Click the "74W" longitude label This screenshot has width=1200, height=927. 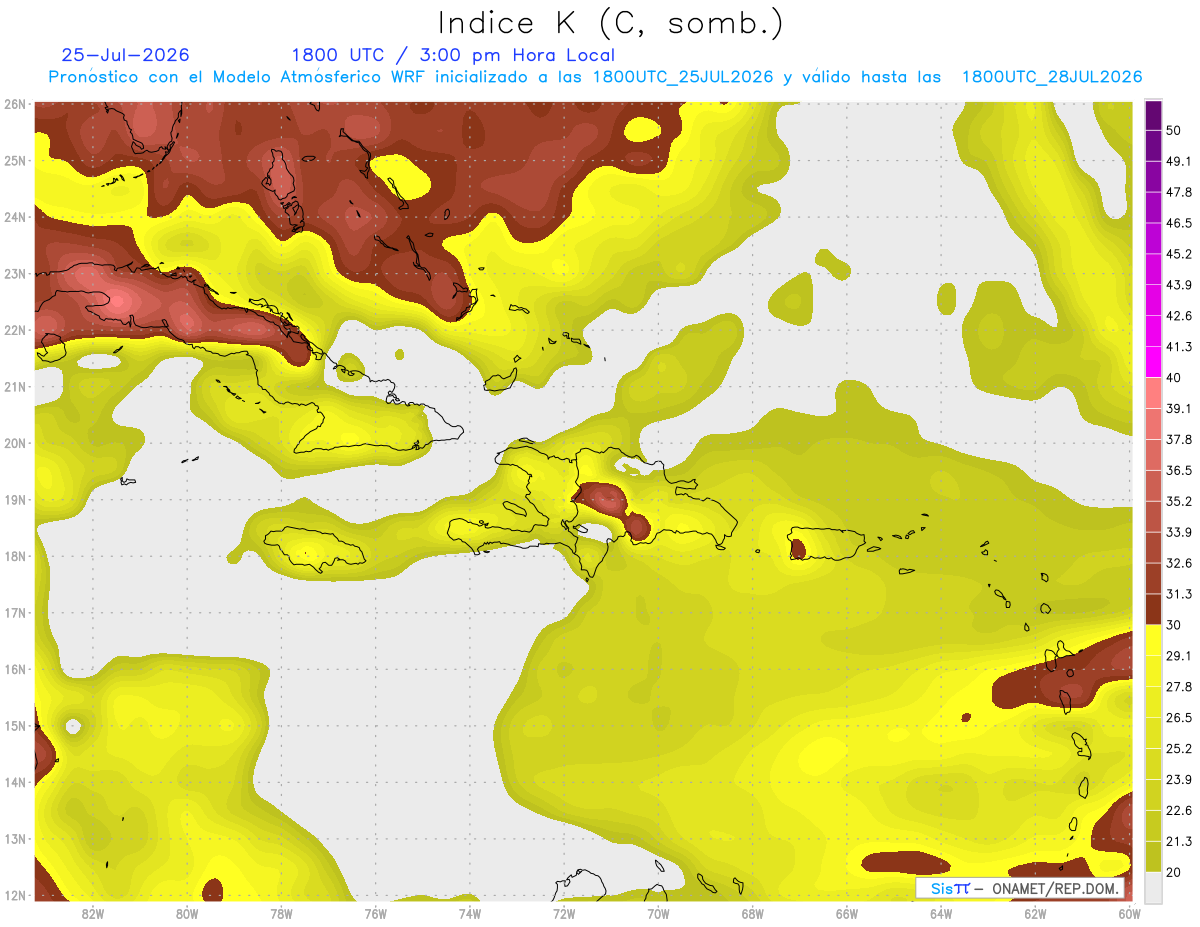[x=470, y=913]
